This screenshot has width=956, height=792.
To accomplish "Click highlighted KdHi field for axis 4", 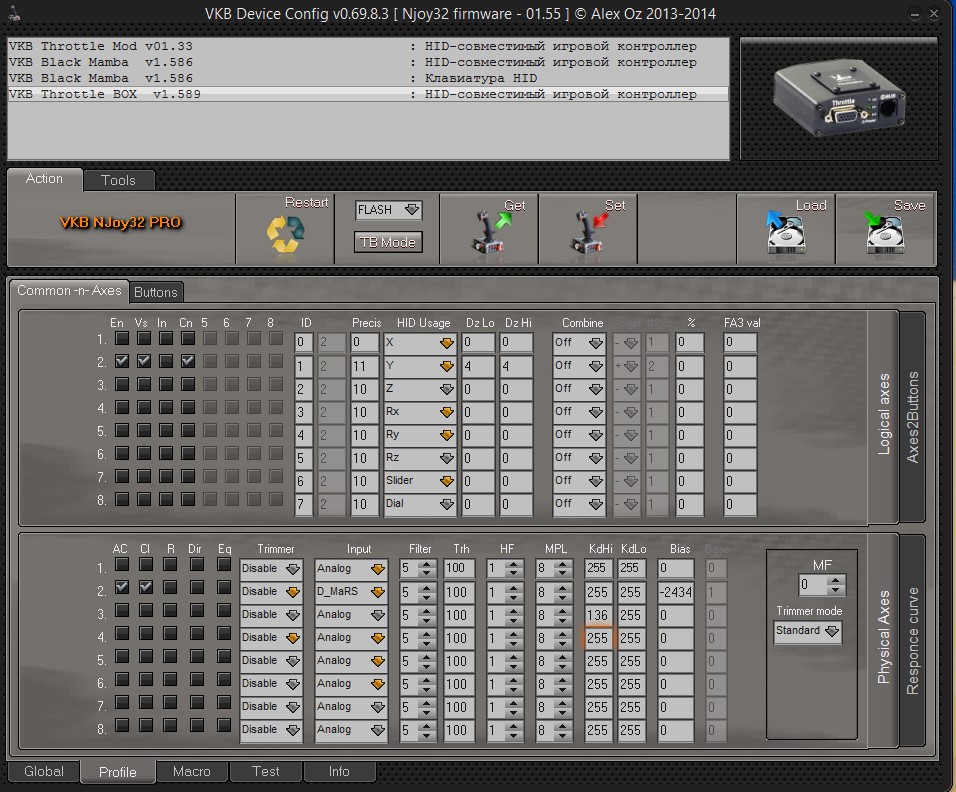I will pos(598,638).
